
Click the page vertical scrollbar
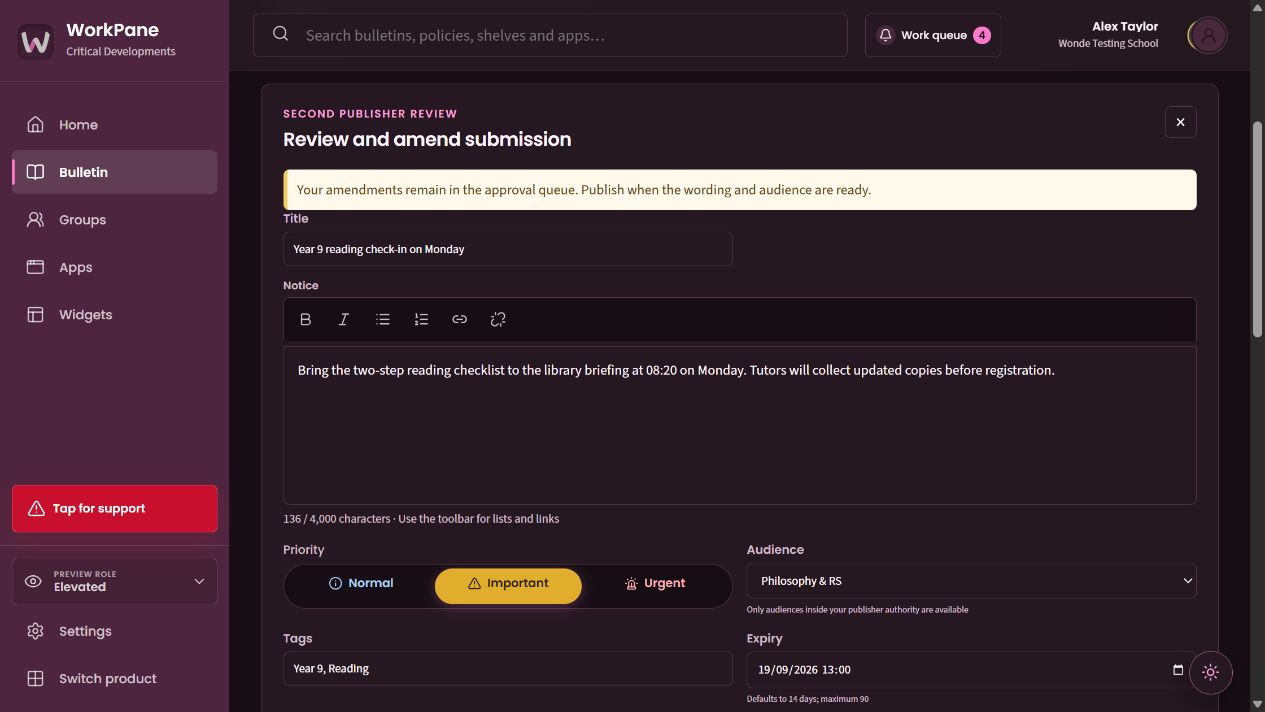(1258, 230)
